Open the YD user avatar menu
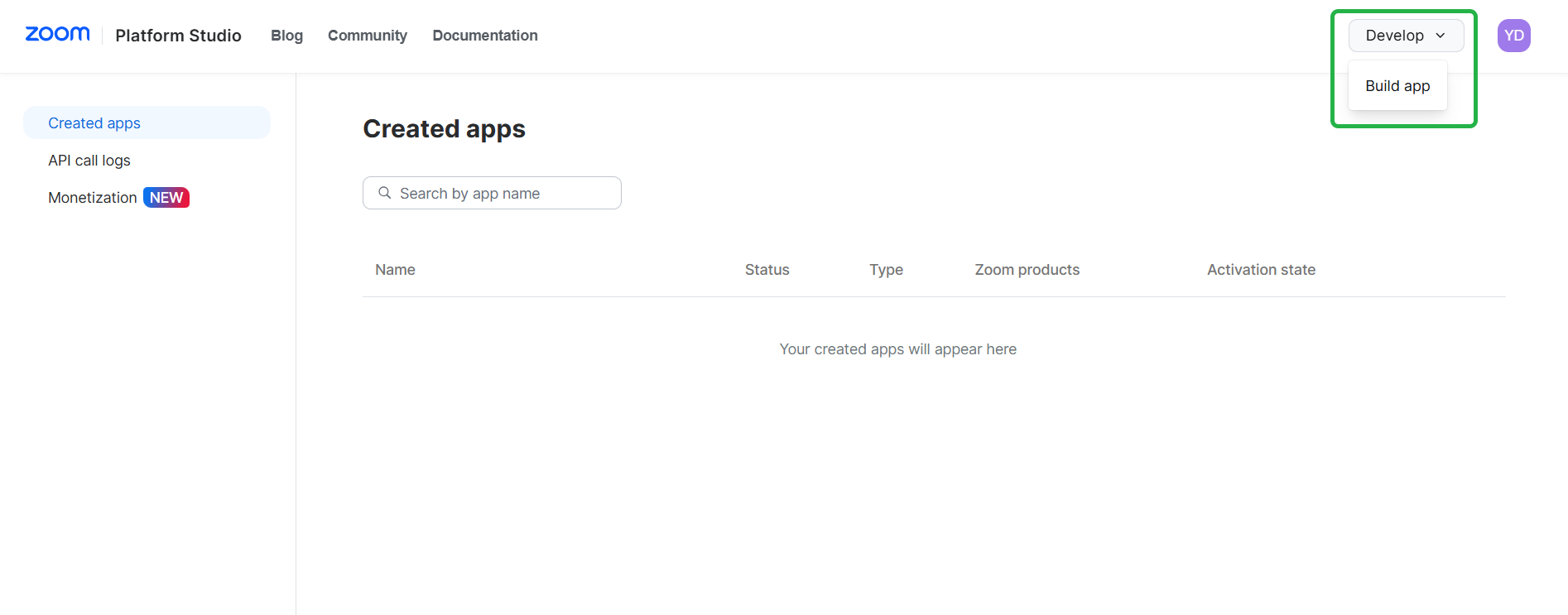Screen dimensions: 1568x615 coord(1513,36)
